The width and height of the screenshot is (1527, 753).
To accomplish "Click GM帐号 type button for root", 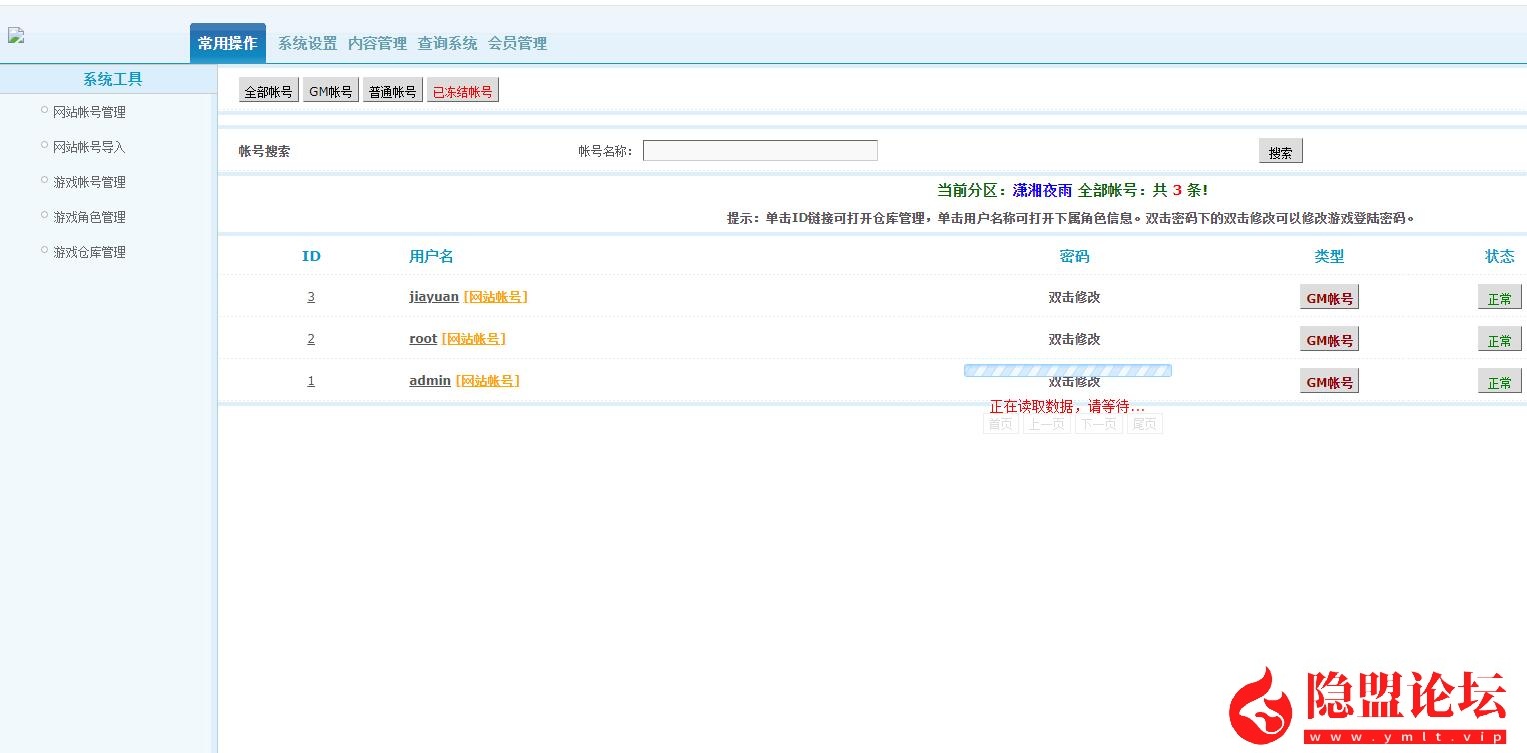I will point(1329,340).
